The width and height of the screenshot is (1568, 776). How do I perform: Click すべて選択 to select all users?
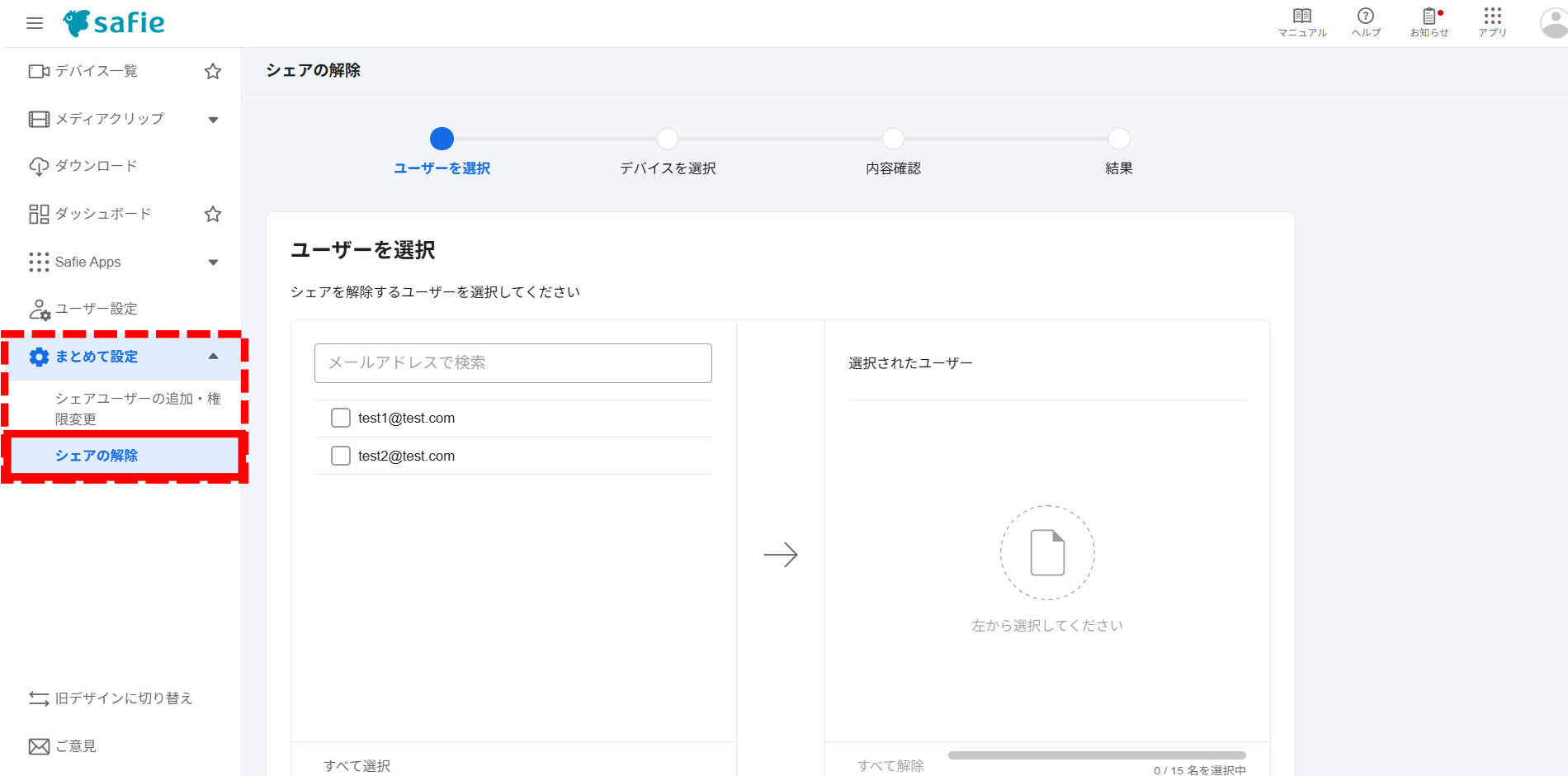357,766
